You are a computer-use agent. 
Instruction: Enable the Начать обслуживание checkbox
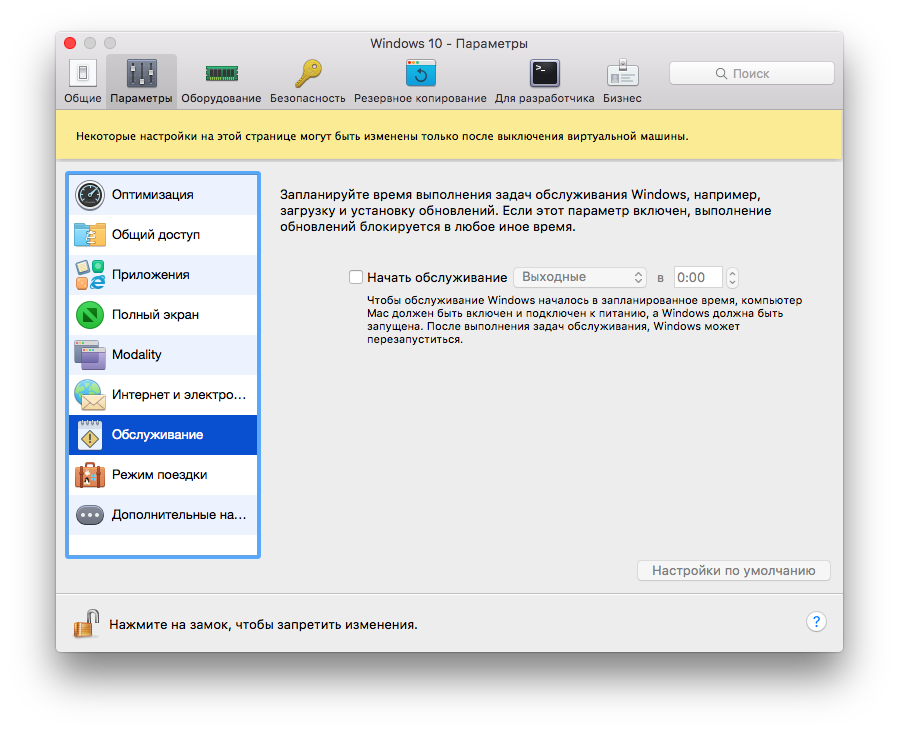pos(356,277)
